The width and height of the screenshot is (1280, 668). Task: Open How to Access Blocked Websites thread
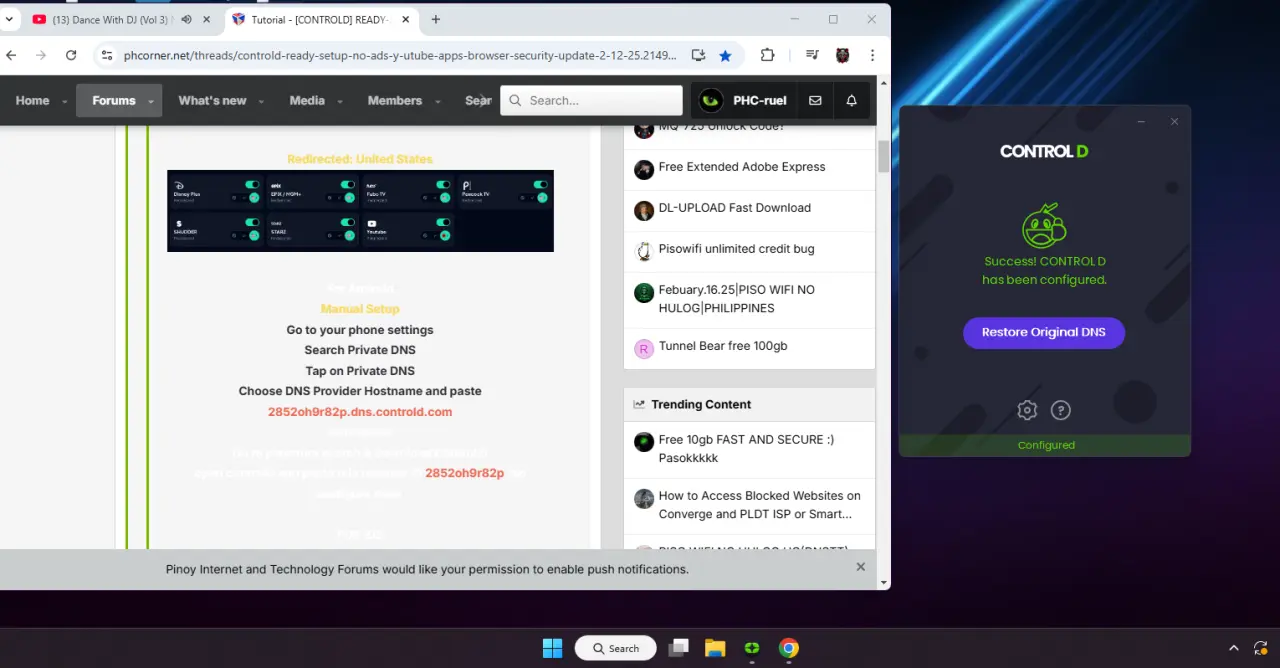(759, 505)
